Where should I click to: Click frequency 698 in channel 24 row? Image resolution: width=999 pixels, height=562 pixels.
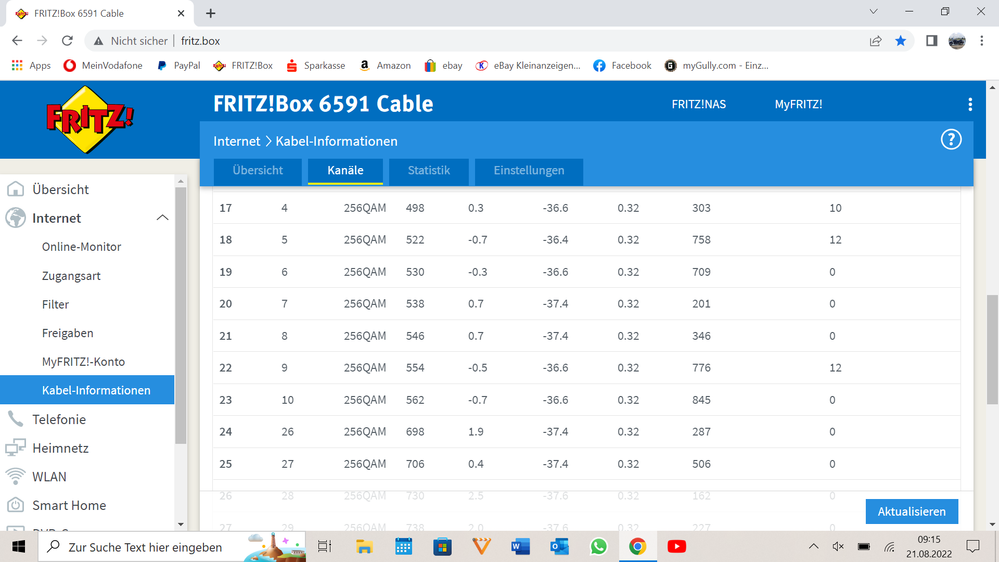415,432
